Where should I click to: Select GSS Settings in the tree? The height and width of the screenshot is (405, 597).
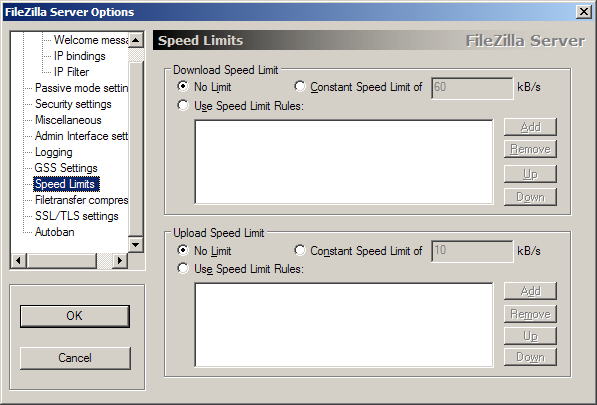click(x=66, y=168)
